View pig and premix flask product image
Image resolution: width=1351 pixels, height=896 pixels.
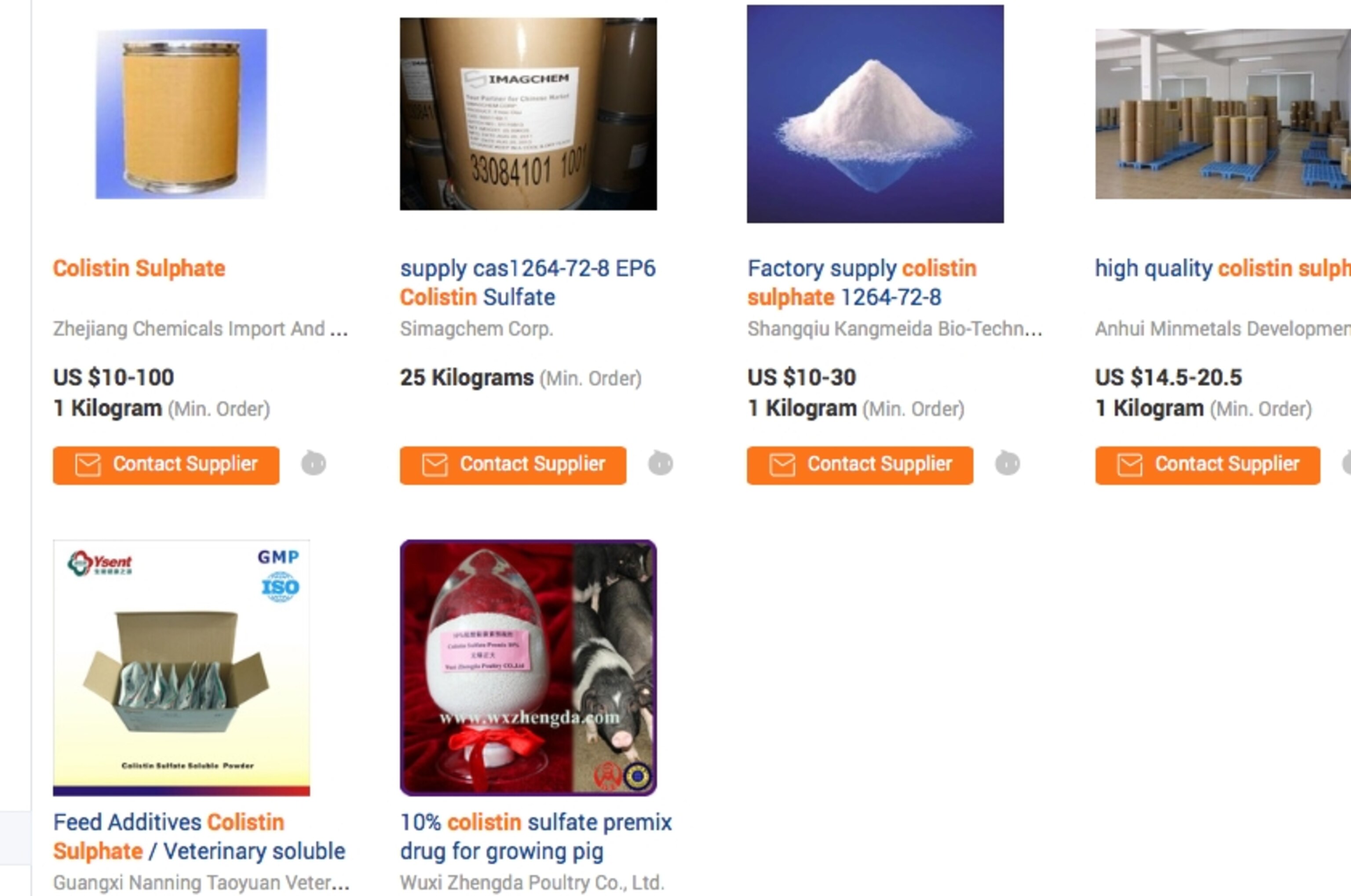click(x=528, y=667)
